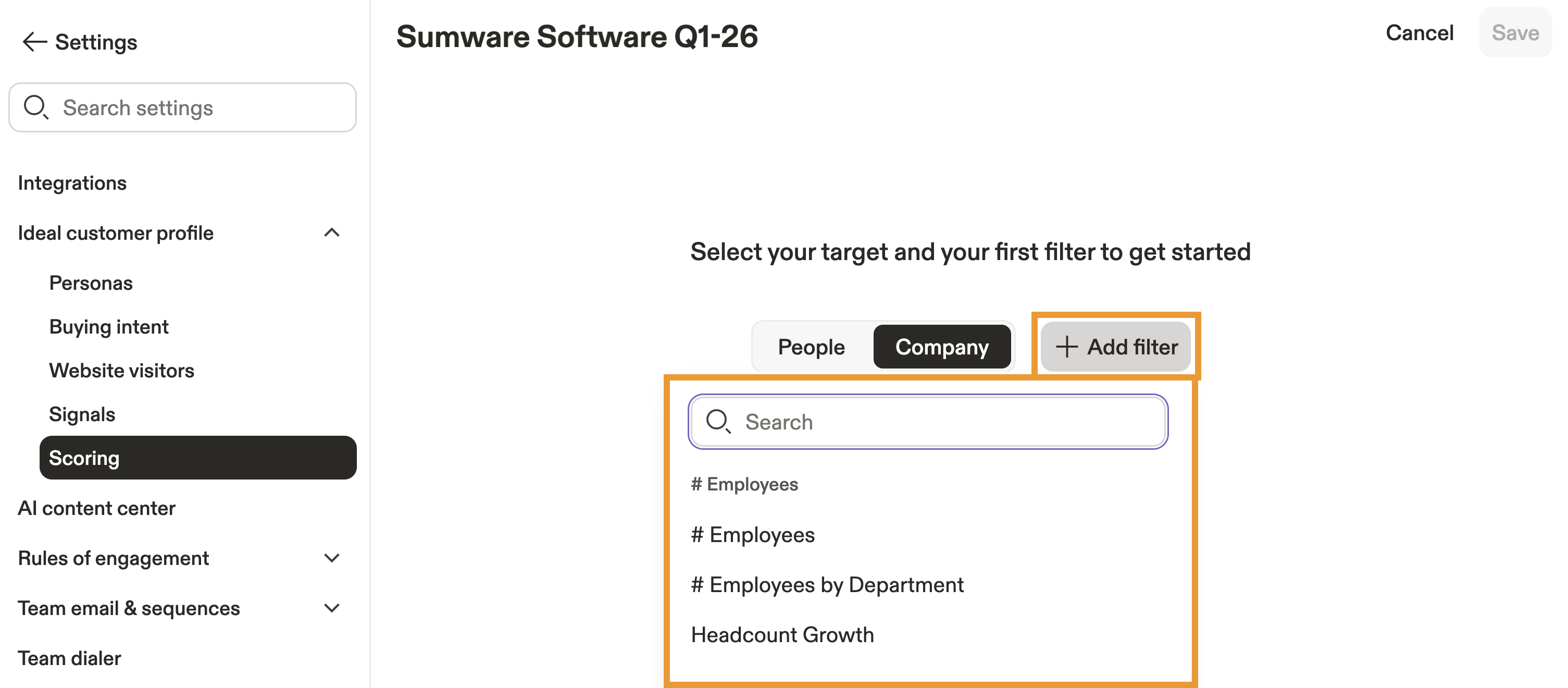Click the magnifier icon in filter search
This screenshot has width=1568, height=688.
(x=718, y=421)
